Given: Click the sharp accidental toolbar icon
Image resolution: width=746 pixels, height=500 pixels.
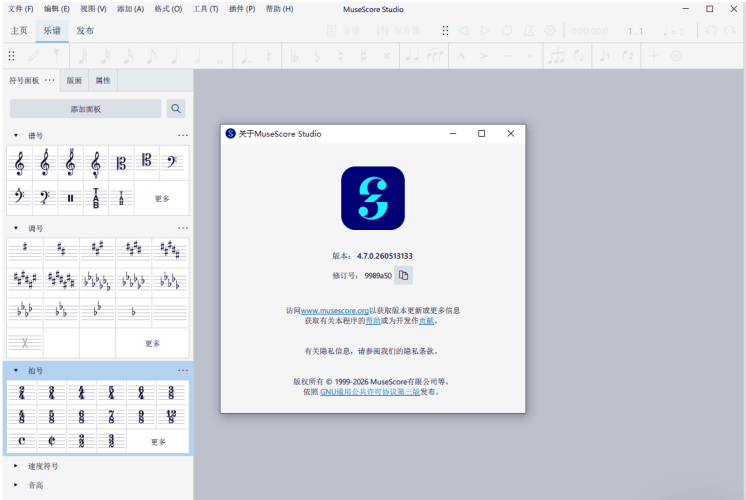Looking at the screenshot, I should click(363, 57).
